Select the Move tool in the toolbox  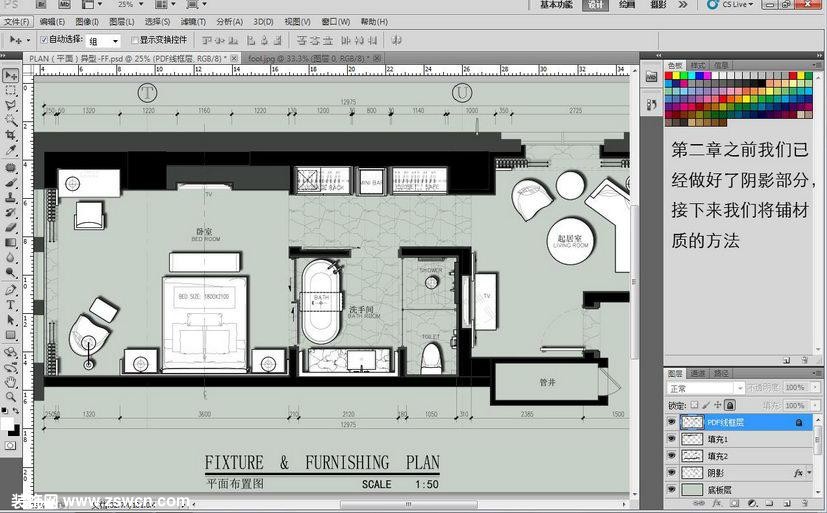coord(11,75)
